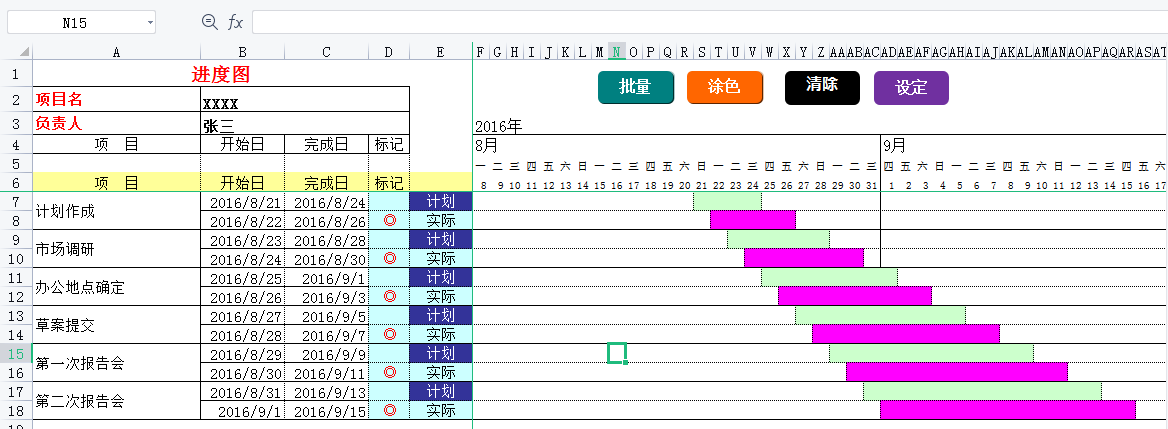Click the 计划 cell in row 15
Viewport: 1168px width, 429px height.
pyautogui.click(x=440, y=353)
